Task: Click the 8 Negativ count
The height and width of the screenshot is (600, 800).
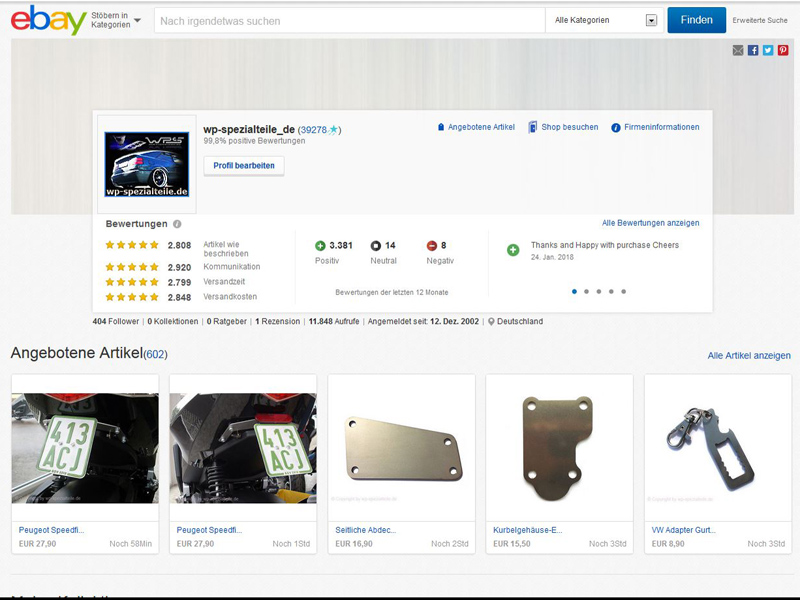Action: point(444,246)
